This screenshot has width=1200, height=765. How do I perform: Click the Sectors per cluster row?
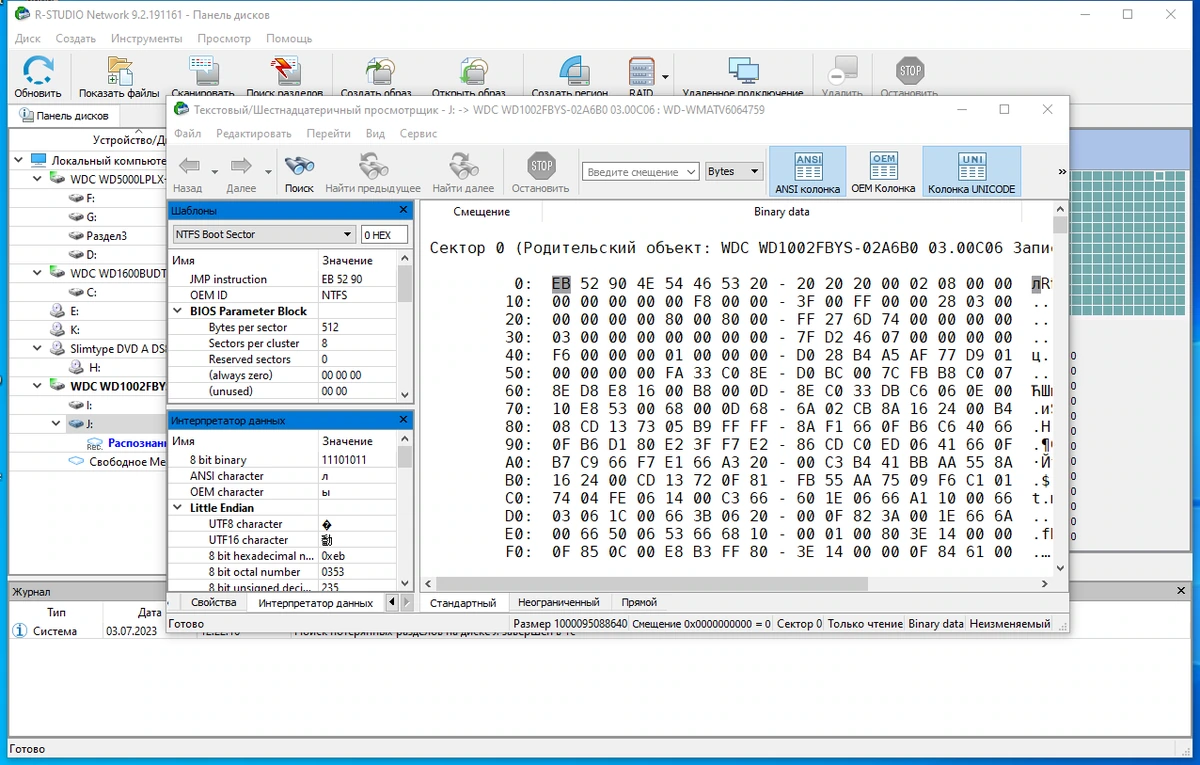coord(284,343)
